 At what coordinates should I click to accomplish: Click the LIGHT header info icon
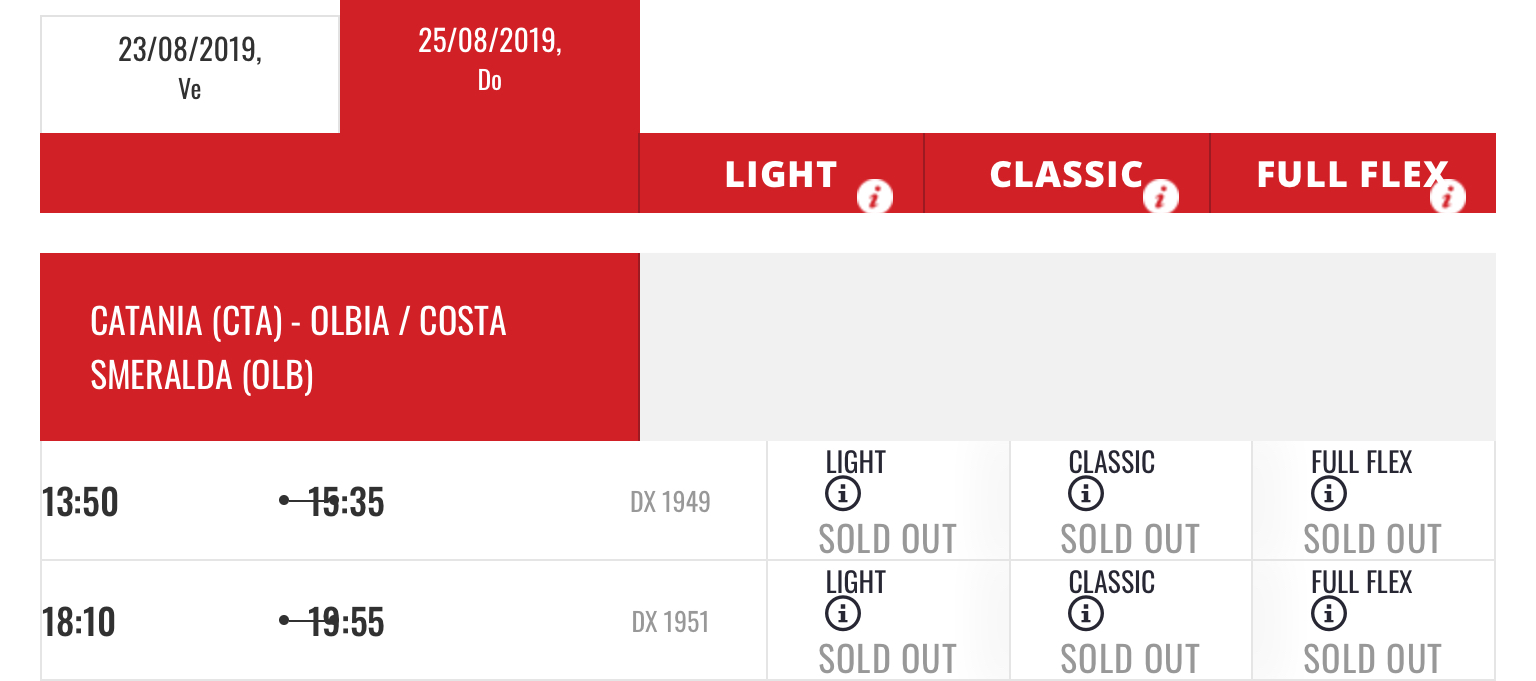(875, 198)
